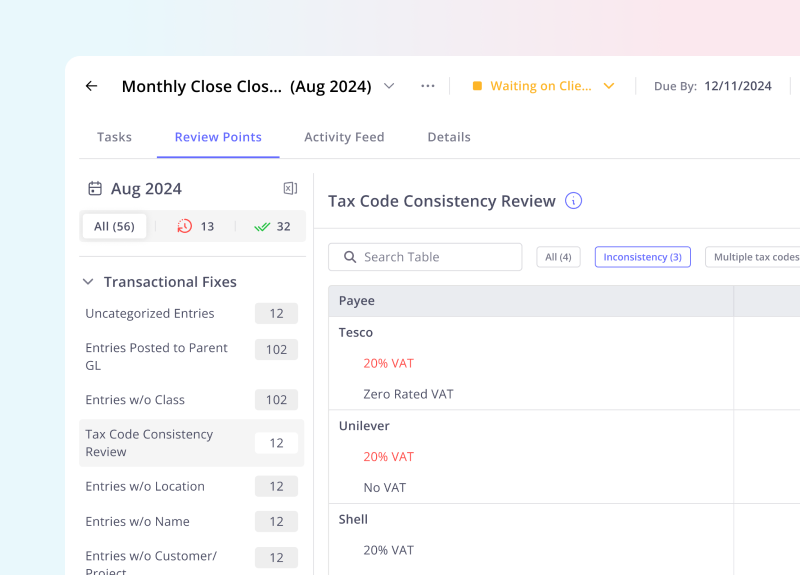This screenshot has width=800, height=575.
Task: Select the Unilever payee row
Action: (x=364, y=426)
